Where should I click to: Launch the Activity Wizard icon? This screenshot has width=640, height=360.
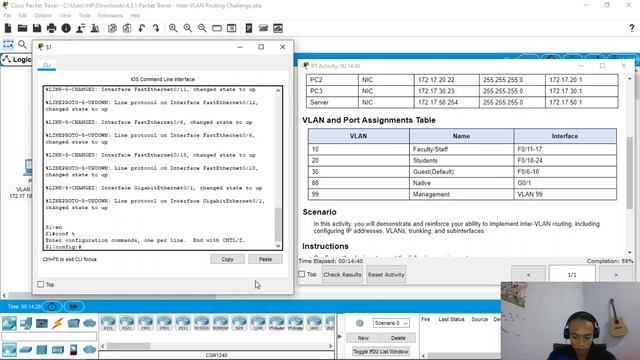point(80,28)
